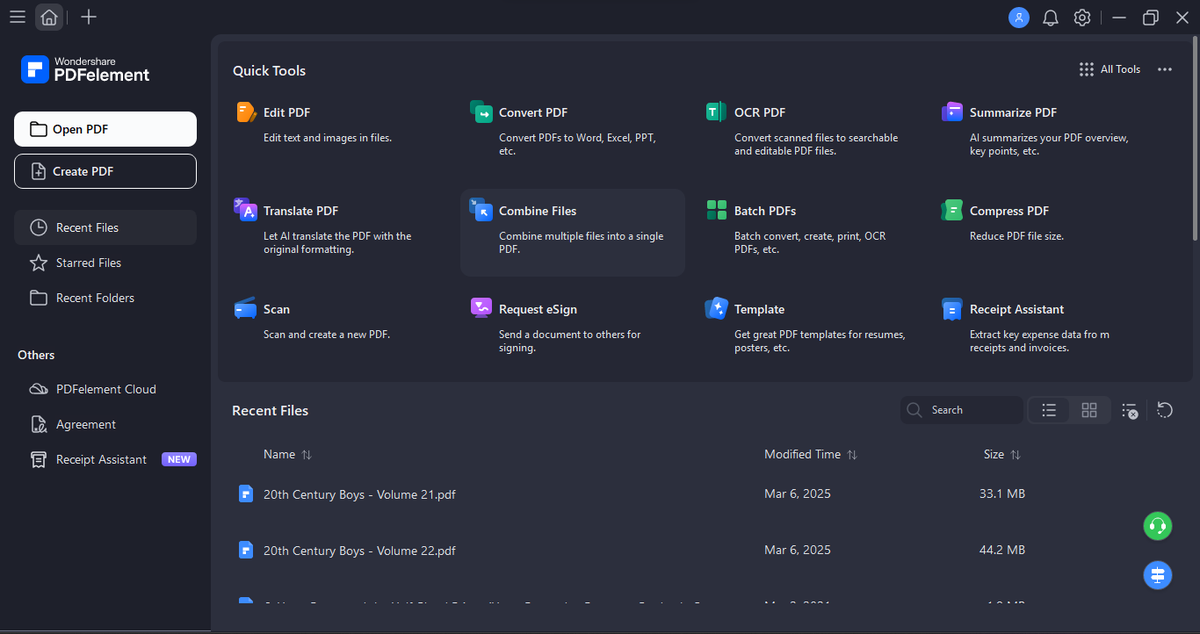
Task: Focus the recent files Search field
Action: point(962,410)
